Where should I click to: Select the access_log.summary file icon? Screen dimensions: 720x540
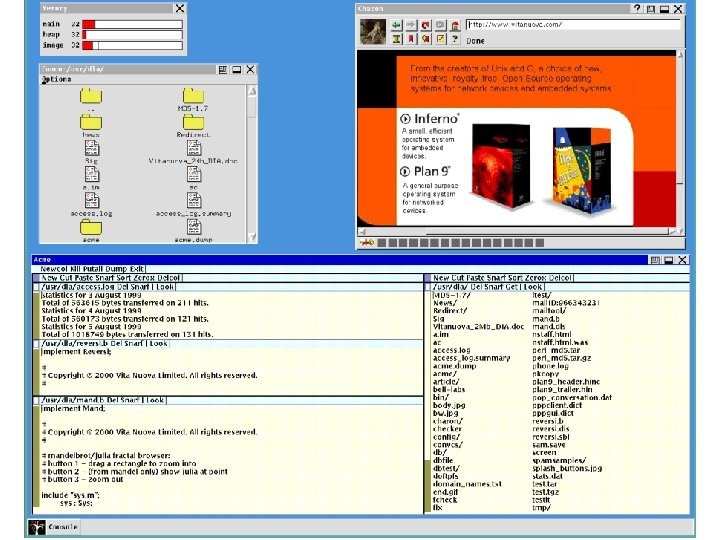(194, 201)
